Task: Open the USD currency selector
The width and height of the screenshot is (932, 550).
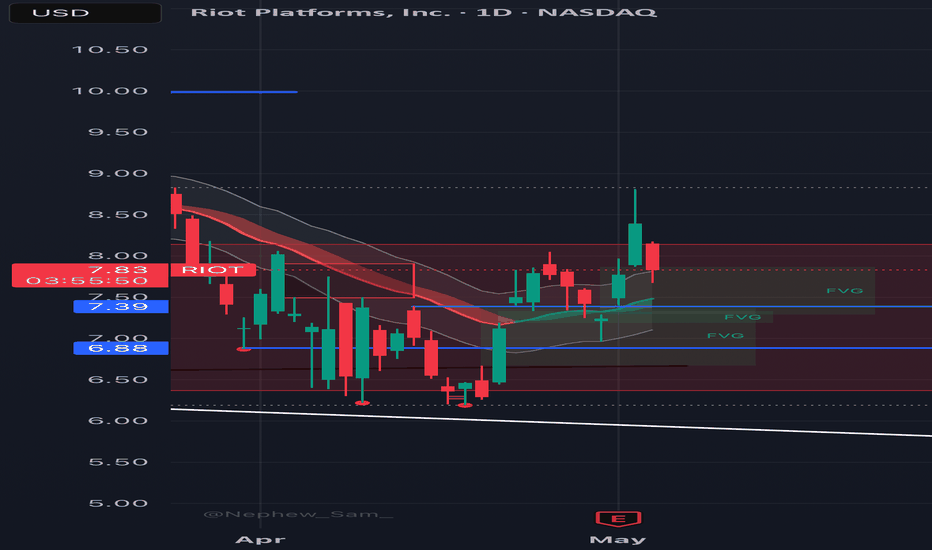Action: pos(85,13)
